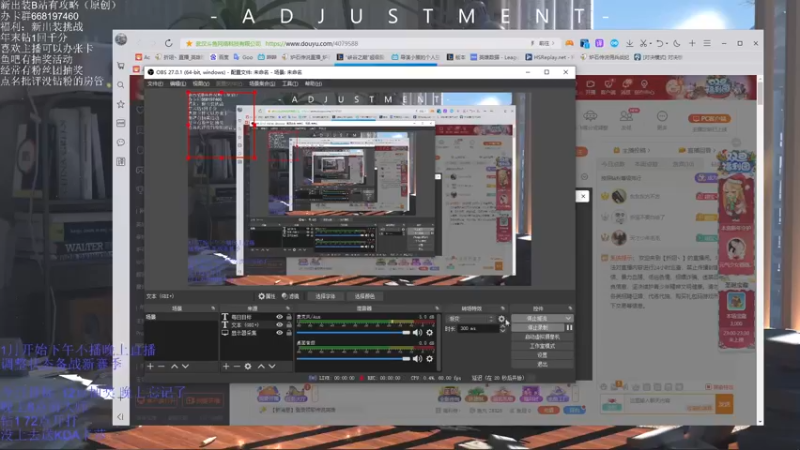800x450 pixels.
Task: Open desktop audio (桌面音频) settings gear
Action: pyautogui.click(x=430, y=359)
